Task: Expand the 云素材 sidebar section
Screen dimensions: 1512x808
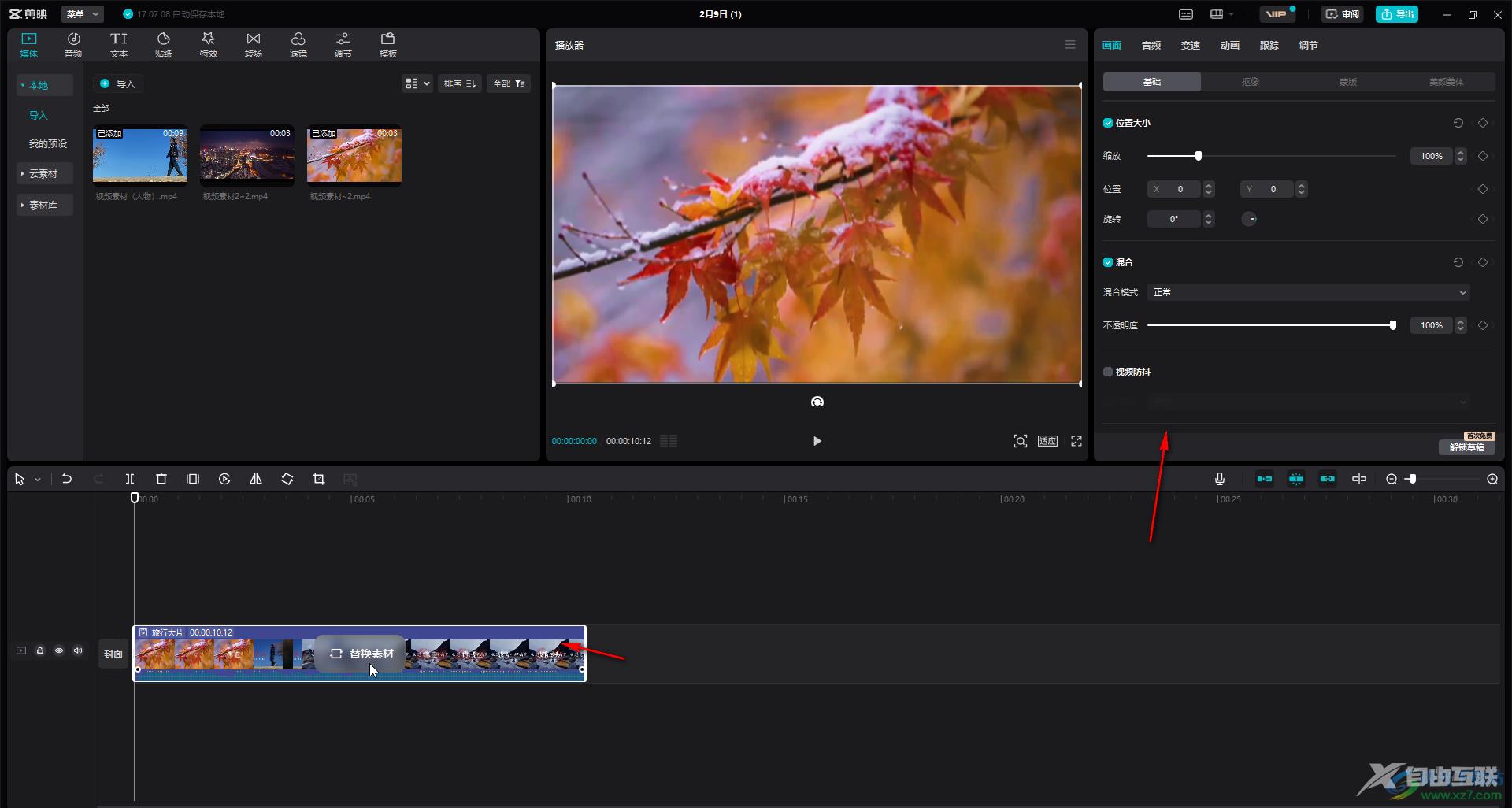Action: [44, 173]
